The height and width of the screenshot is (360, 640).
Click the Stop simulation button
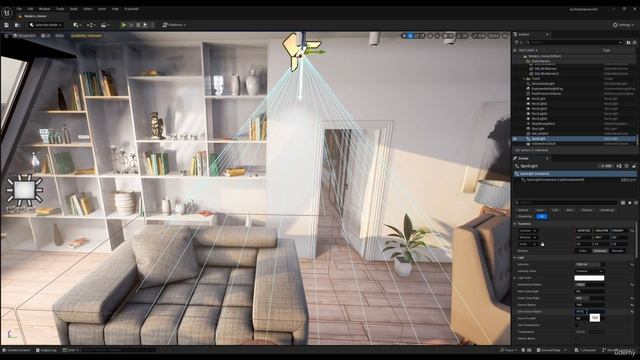tap(138, 25)
